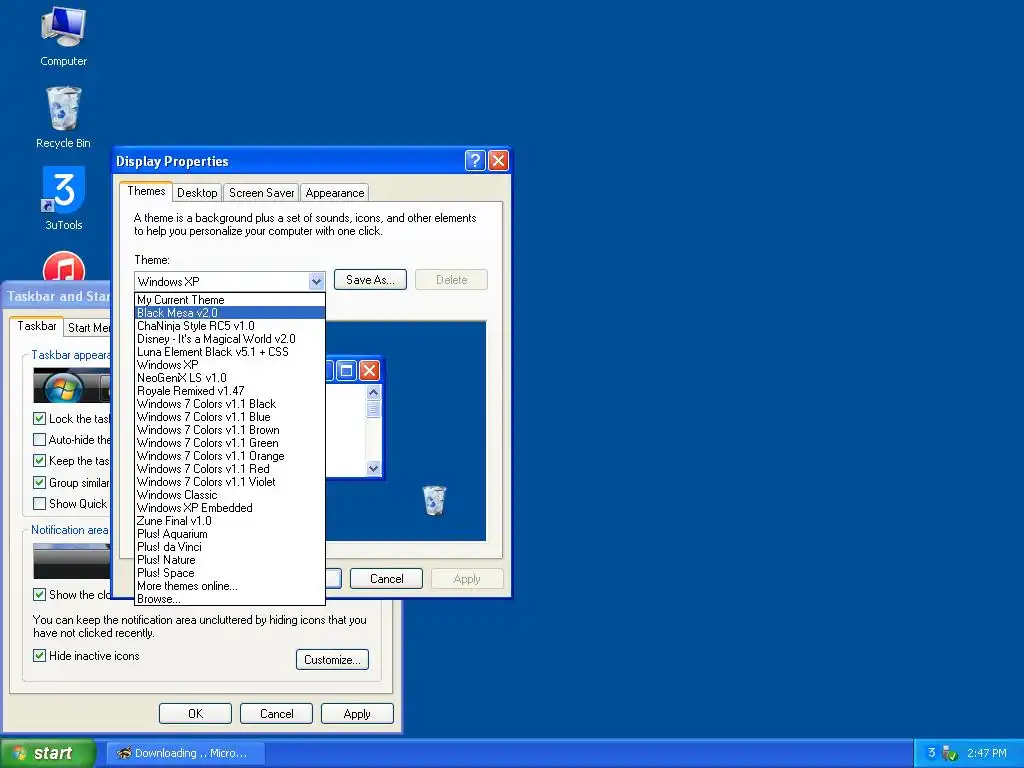Click the preview window's maximize icon

347,371
